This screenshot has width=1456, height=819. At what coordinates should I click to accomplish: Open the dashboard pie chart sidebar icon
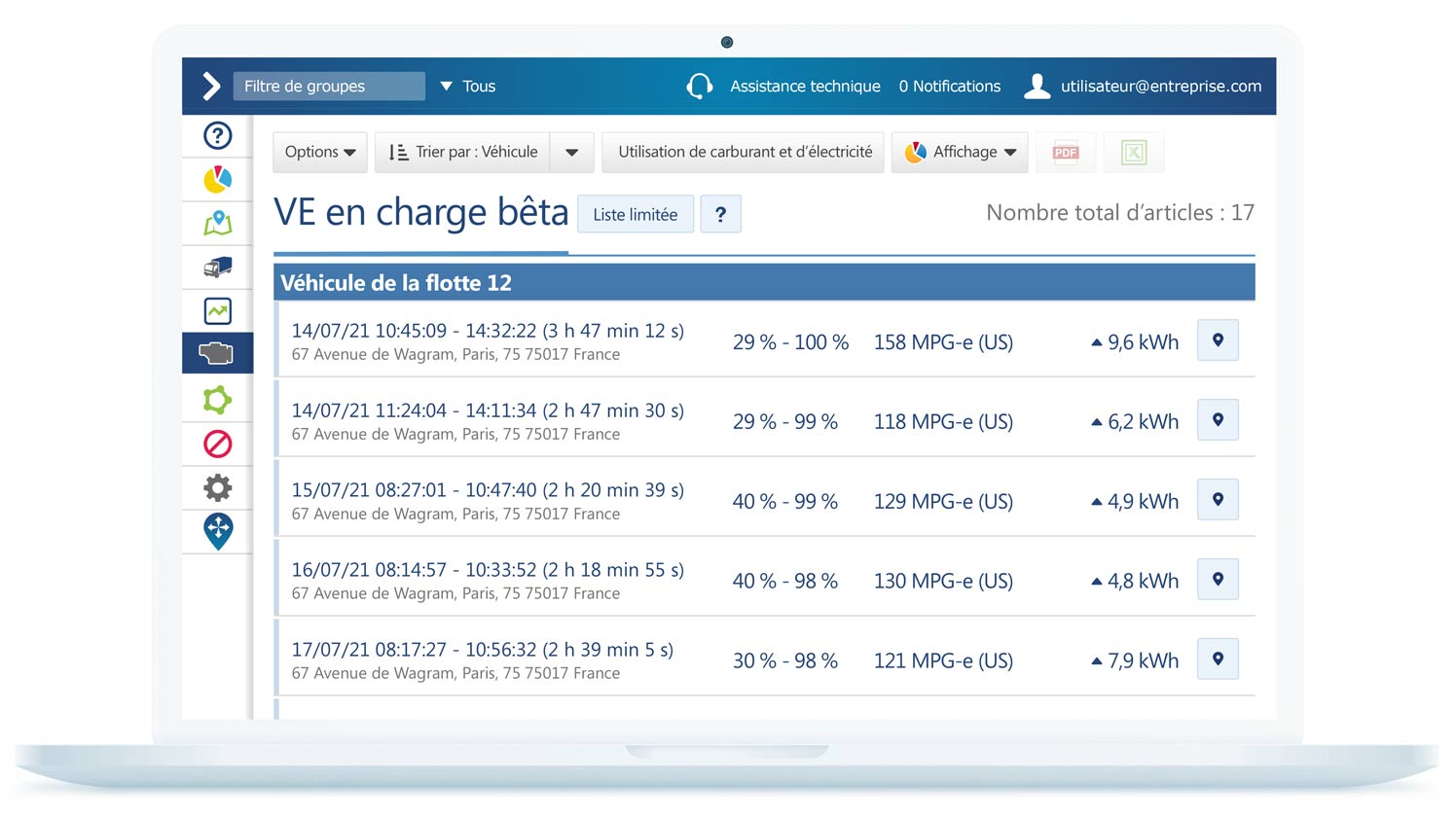point(218,179)
